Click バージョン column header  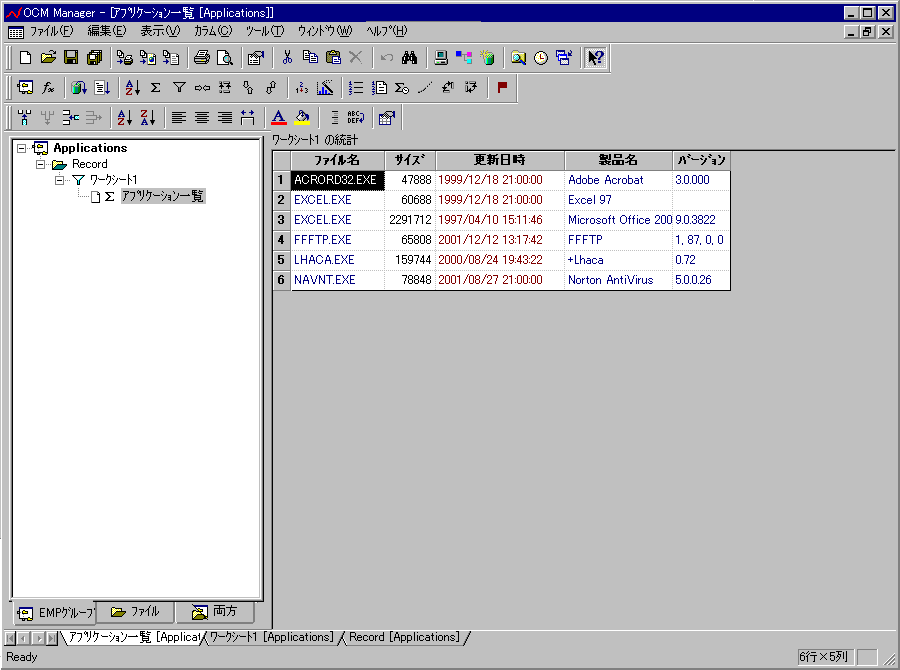701,160
